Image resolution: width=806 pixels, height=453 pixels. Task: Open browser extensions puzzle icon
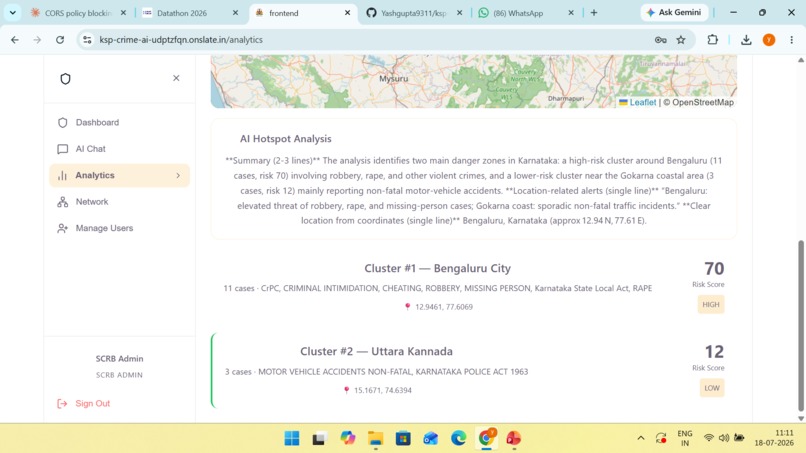coord(712,40)
